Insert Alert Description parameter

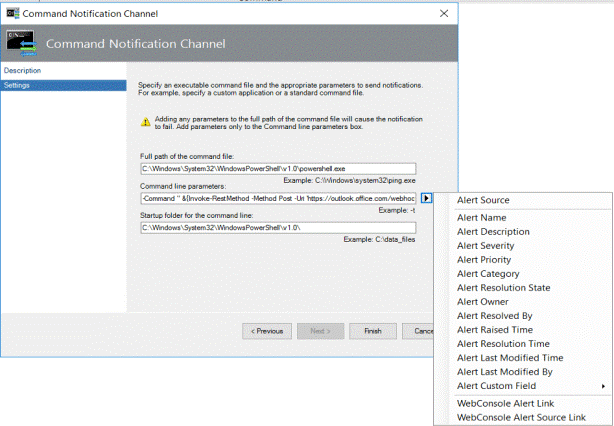click(x=493, y=232)
